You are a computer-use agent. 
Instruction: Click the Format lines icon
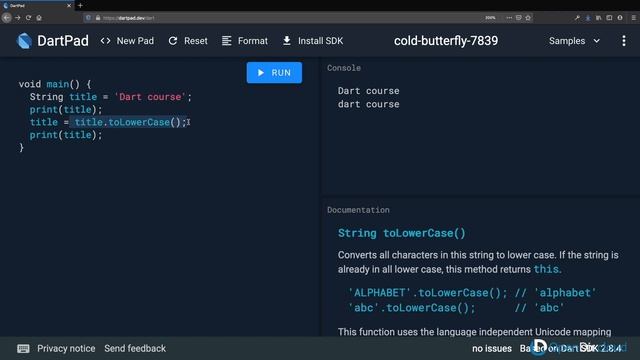coord(227,41)
